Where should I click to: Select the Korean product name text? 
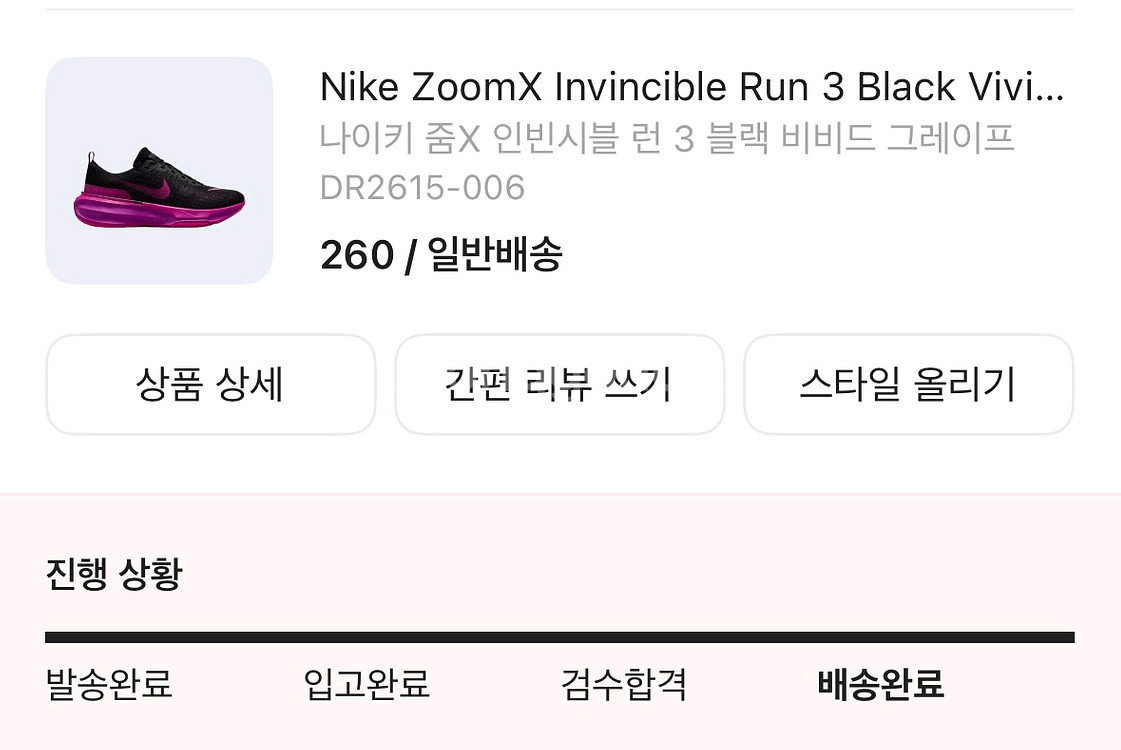[667, 138]
